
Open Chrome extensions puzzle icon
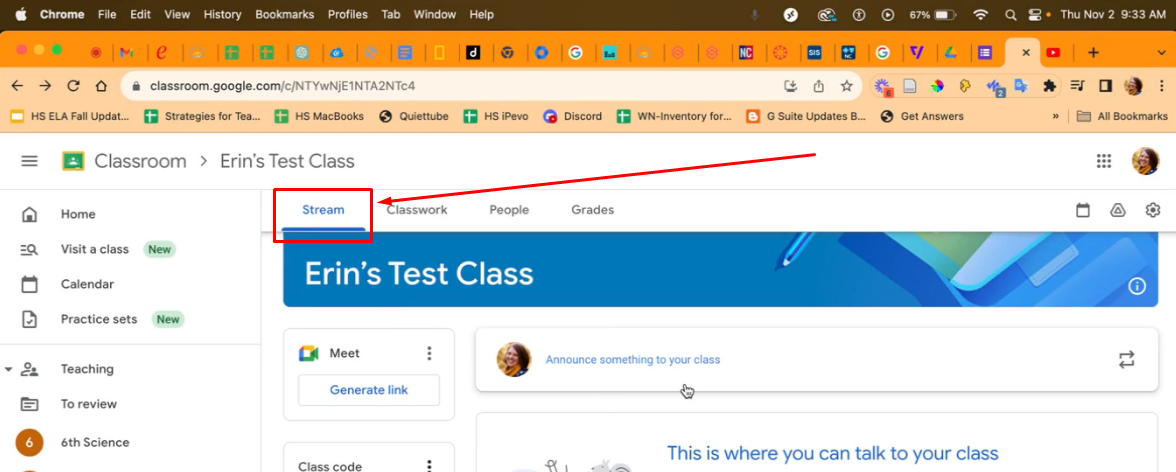point(1050,86)
